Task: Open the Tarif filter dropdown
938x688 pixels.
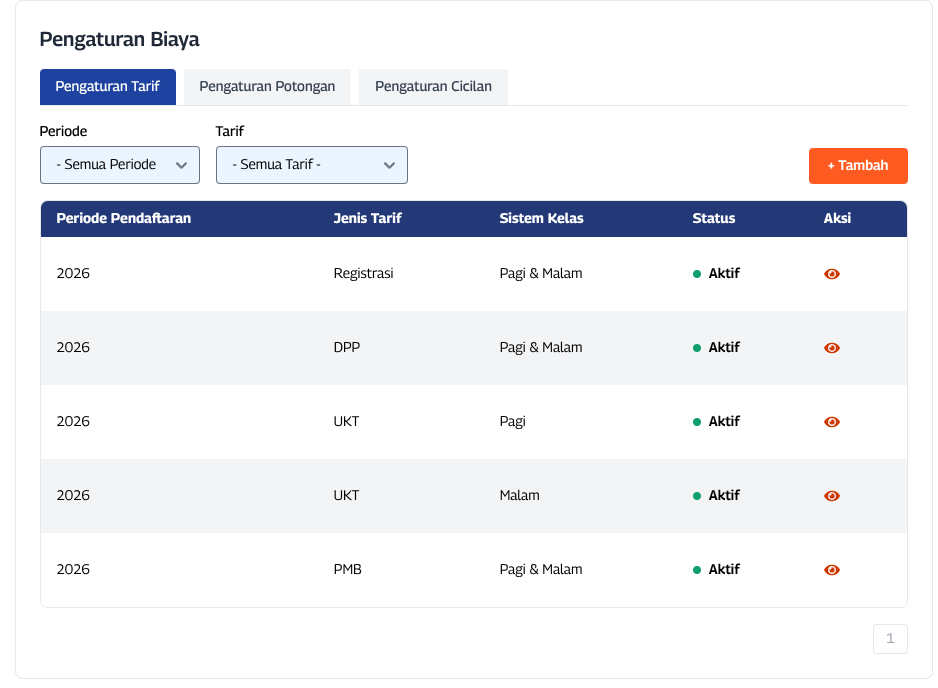Action: tap(311, 165)
